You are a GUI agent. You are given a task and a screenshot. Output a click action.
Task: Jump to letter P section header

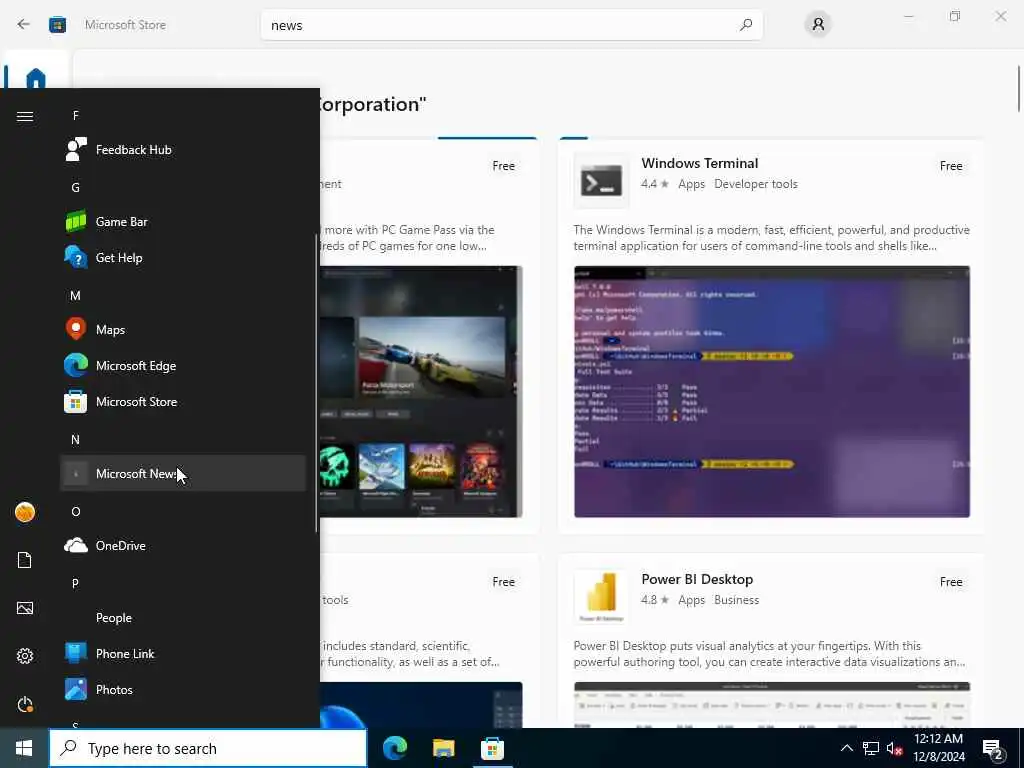[76, 583]
